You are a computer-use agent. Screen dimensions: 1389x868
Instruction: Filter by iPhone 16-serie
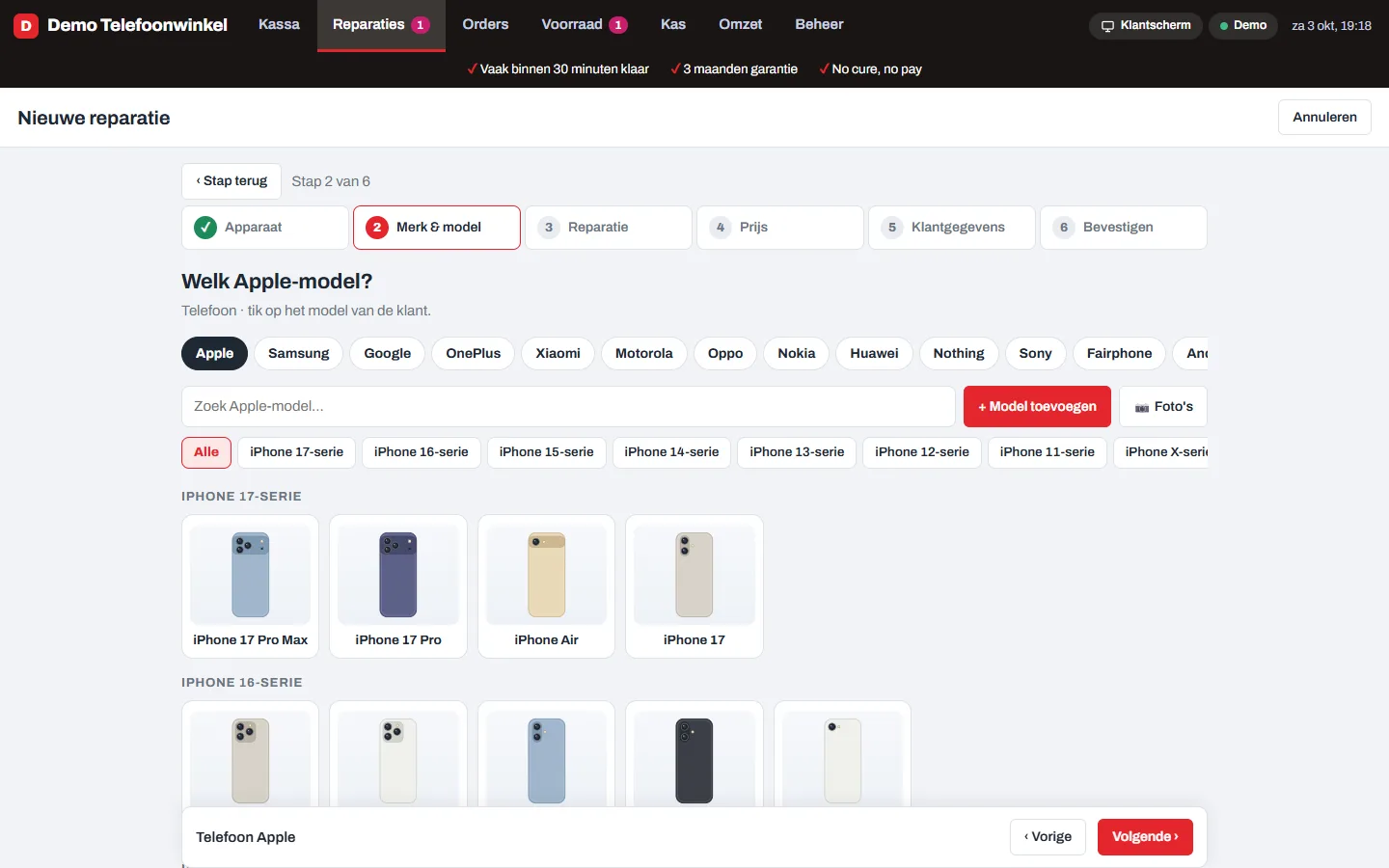[x=422, y=452]
